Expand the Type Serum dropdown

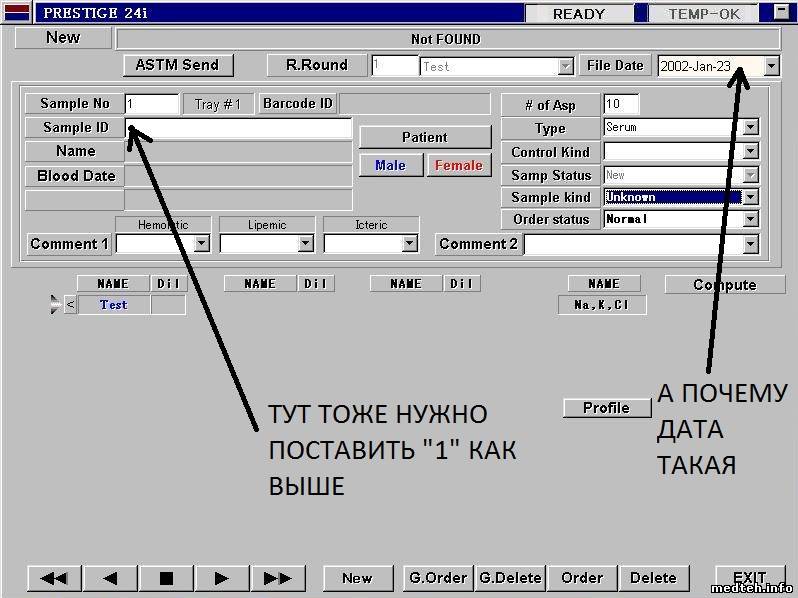(x=750, y=128)
